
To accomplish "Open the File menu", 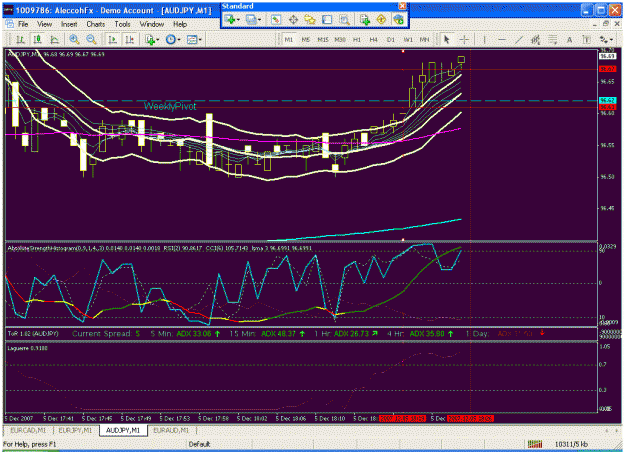I will [x=23, y=24].
